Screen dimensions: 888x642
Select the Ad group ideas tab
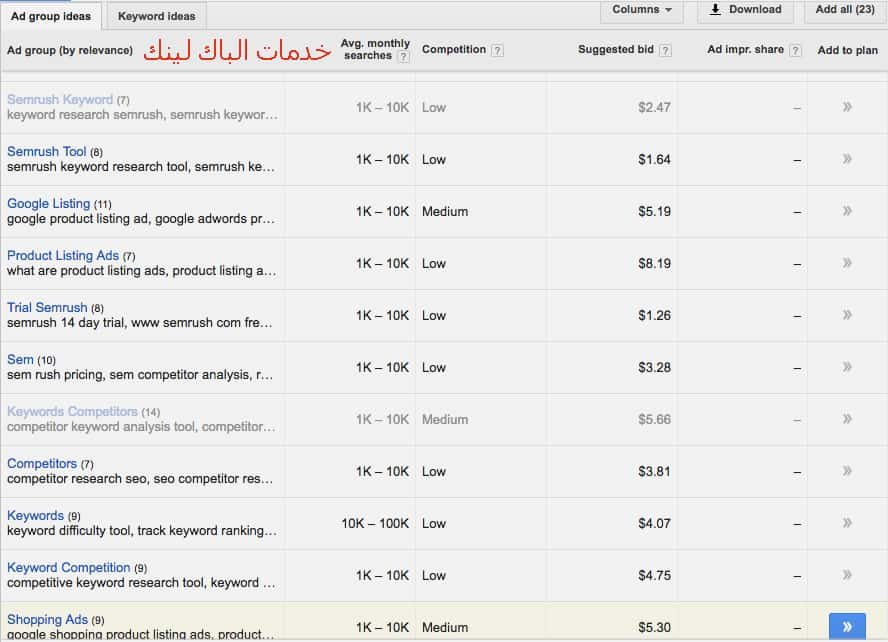click(x=51, y=16)
